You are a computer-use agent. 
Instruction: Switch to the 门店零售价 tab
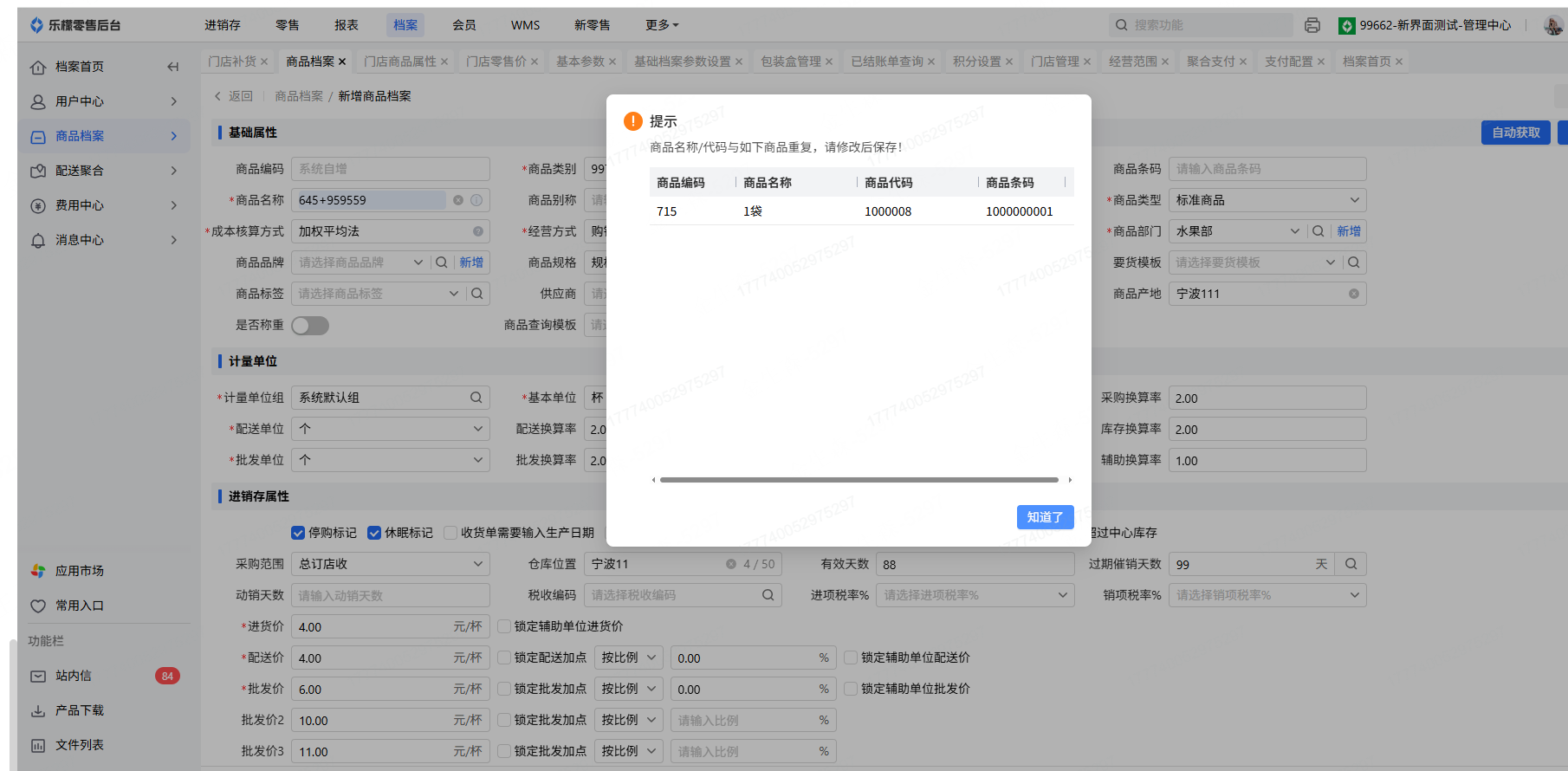(496, 62)
